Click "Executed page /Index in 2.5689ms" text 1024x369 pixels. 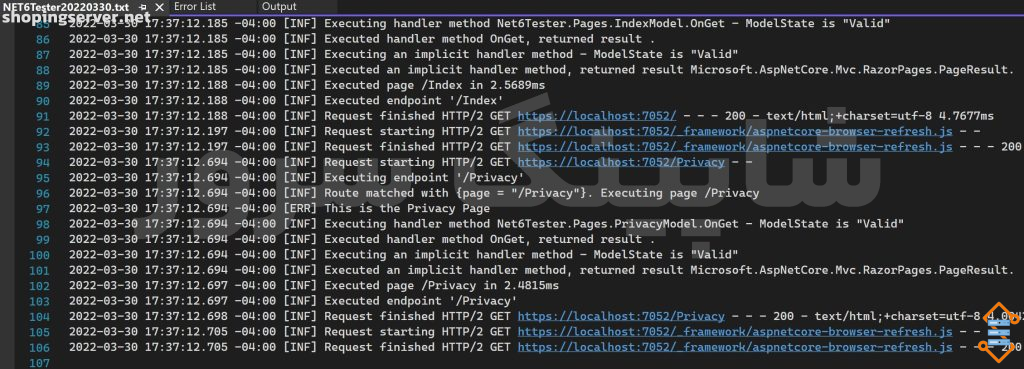434,86
